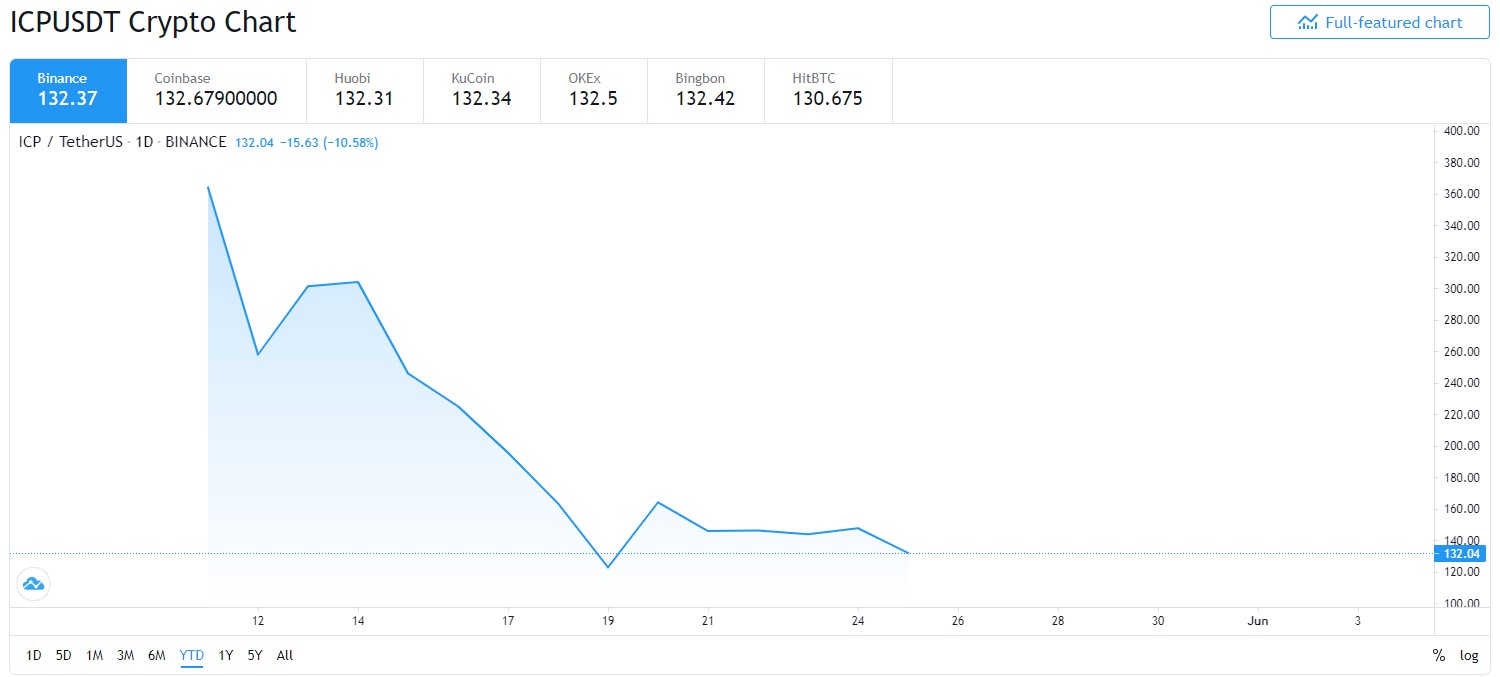This screenshot has height=677, width=1500.
Task: Select the Binance exchange tab
Action: pyautogui.click(x=69, y=91)
